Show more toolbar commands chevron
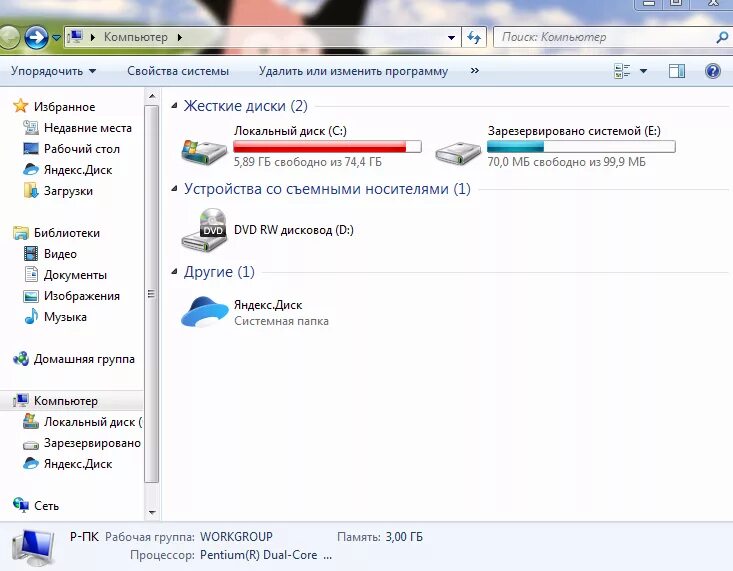The width and height of the screenshot is (733, 571). (474, 71)
